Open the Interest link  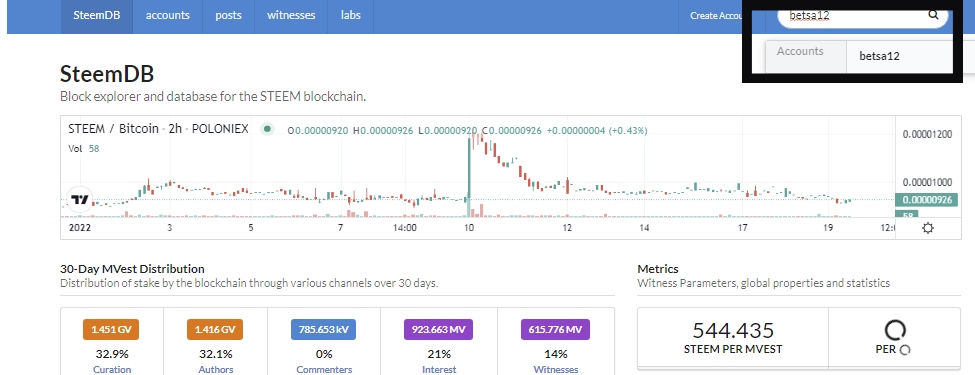point(439,369)
